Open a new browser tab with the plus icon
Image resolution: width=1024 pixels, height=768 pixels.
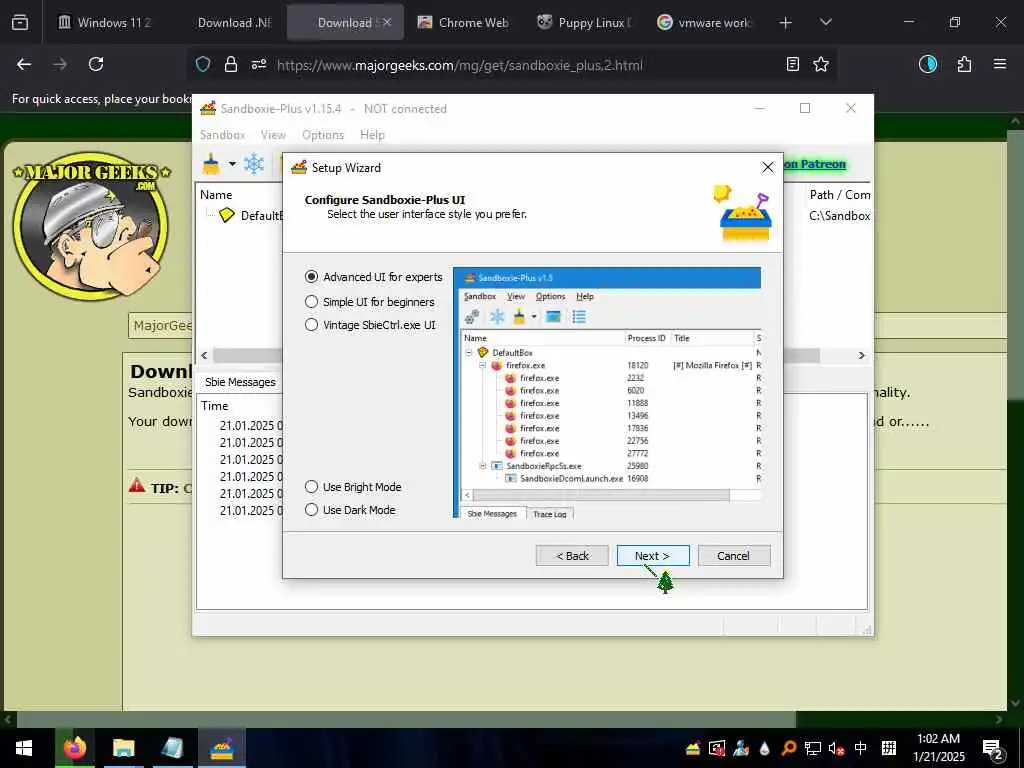point(786,23)
